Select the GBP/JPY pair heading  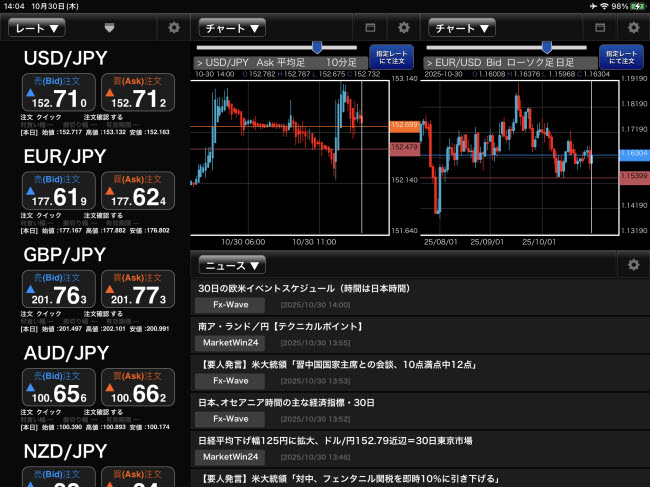[65, 255]
